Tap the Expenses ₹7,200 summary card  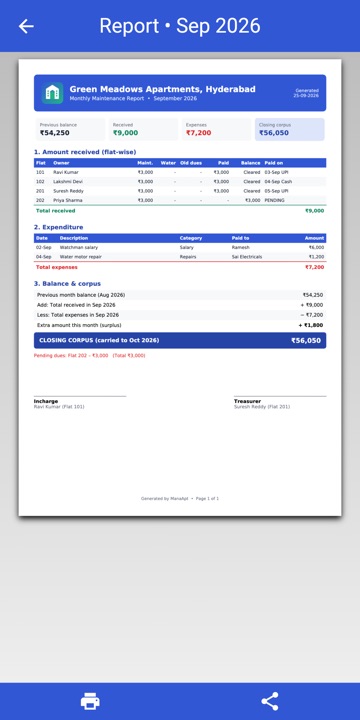click(x=216, y=129)
